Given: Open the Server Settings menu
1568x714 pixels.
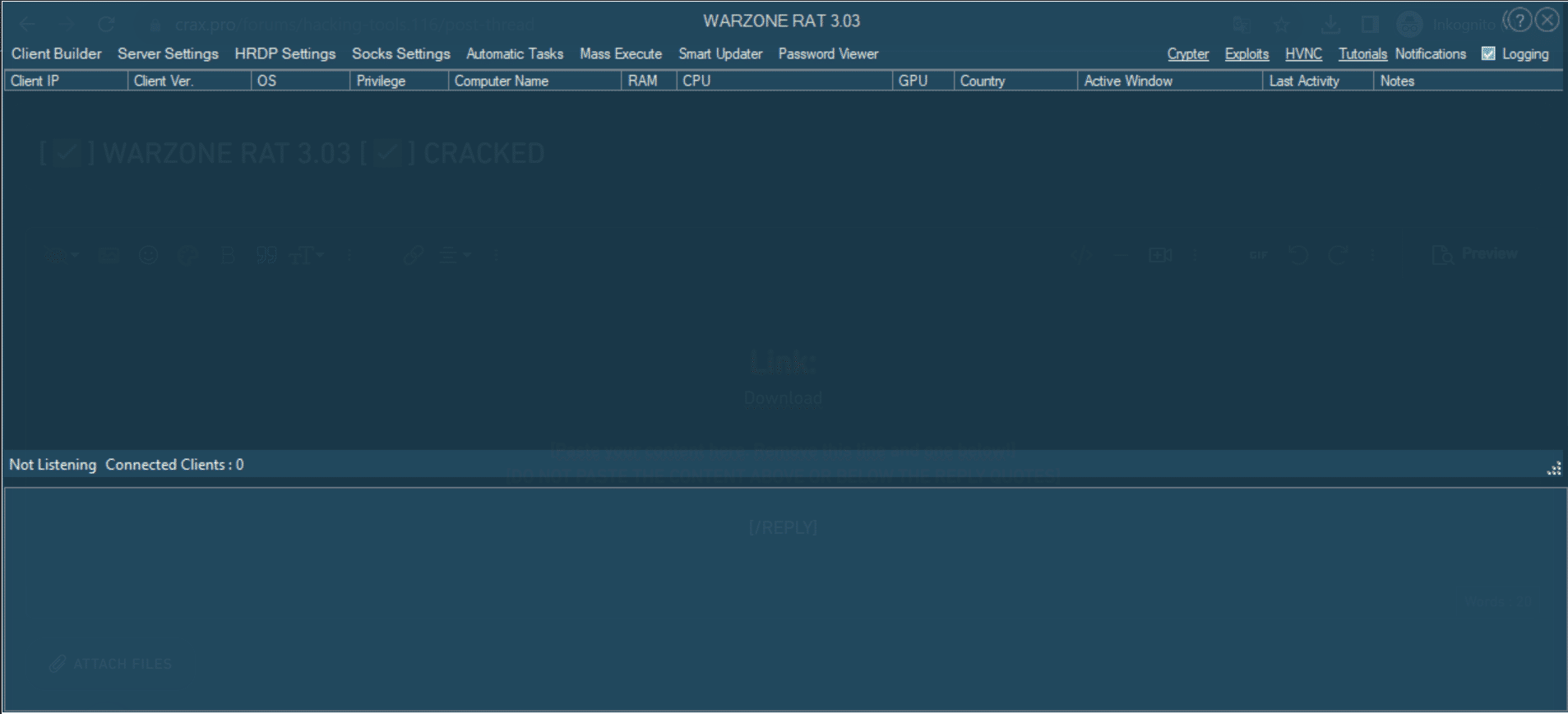Looking at the screenshot, I should coord(168,53).
